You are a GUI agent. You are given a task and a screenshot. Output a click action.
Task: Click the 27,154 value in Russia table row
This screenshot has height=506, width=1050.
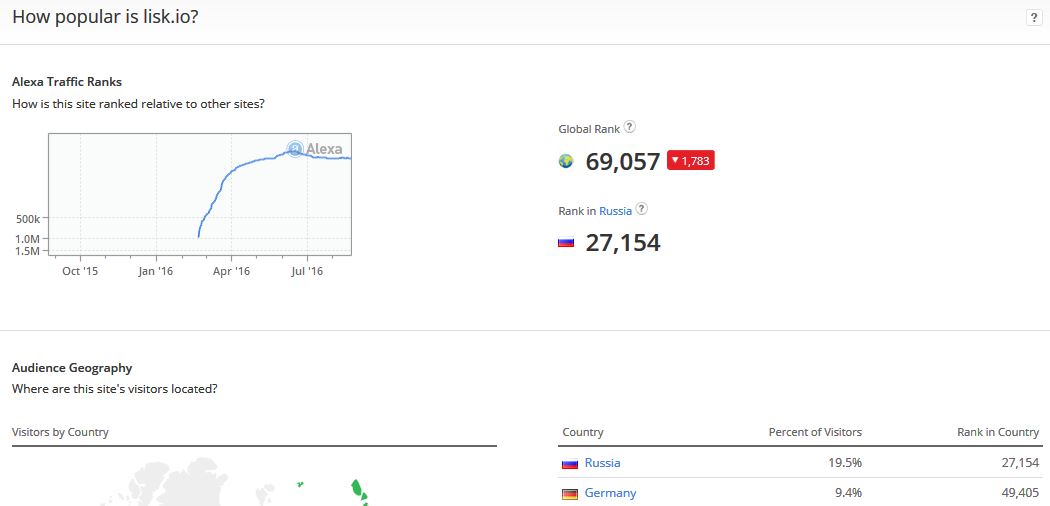tap(1020, 462)
